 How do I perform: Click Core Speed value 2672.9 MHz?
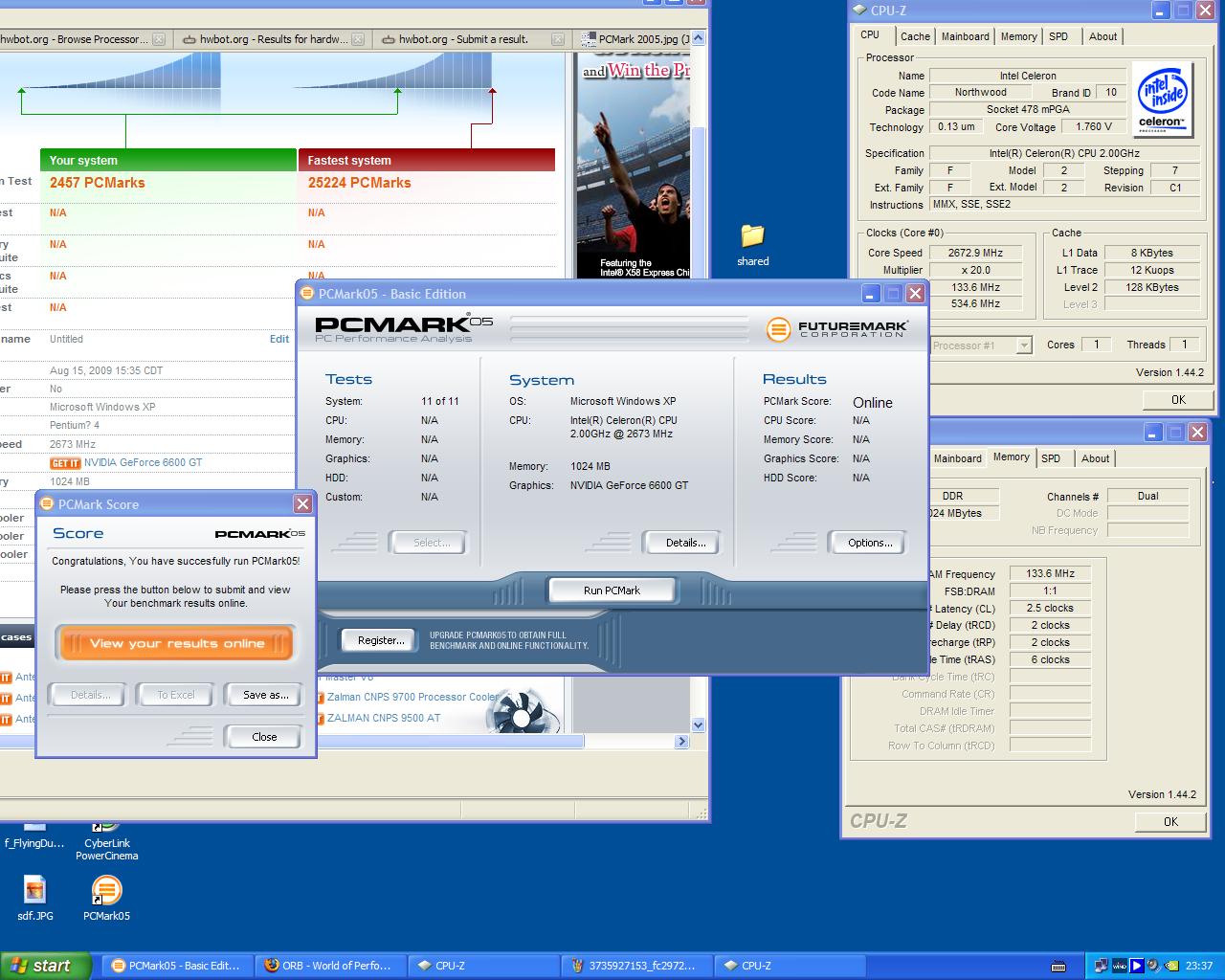coord(975,253)
